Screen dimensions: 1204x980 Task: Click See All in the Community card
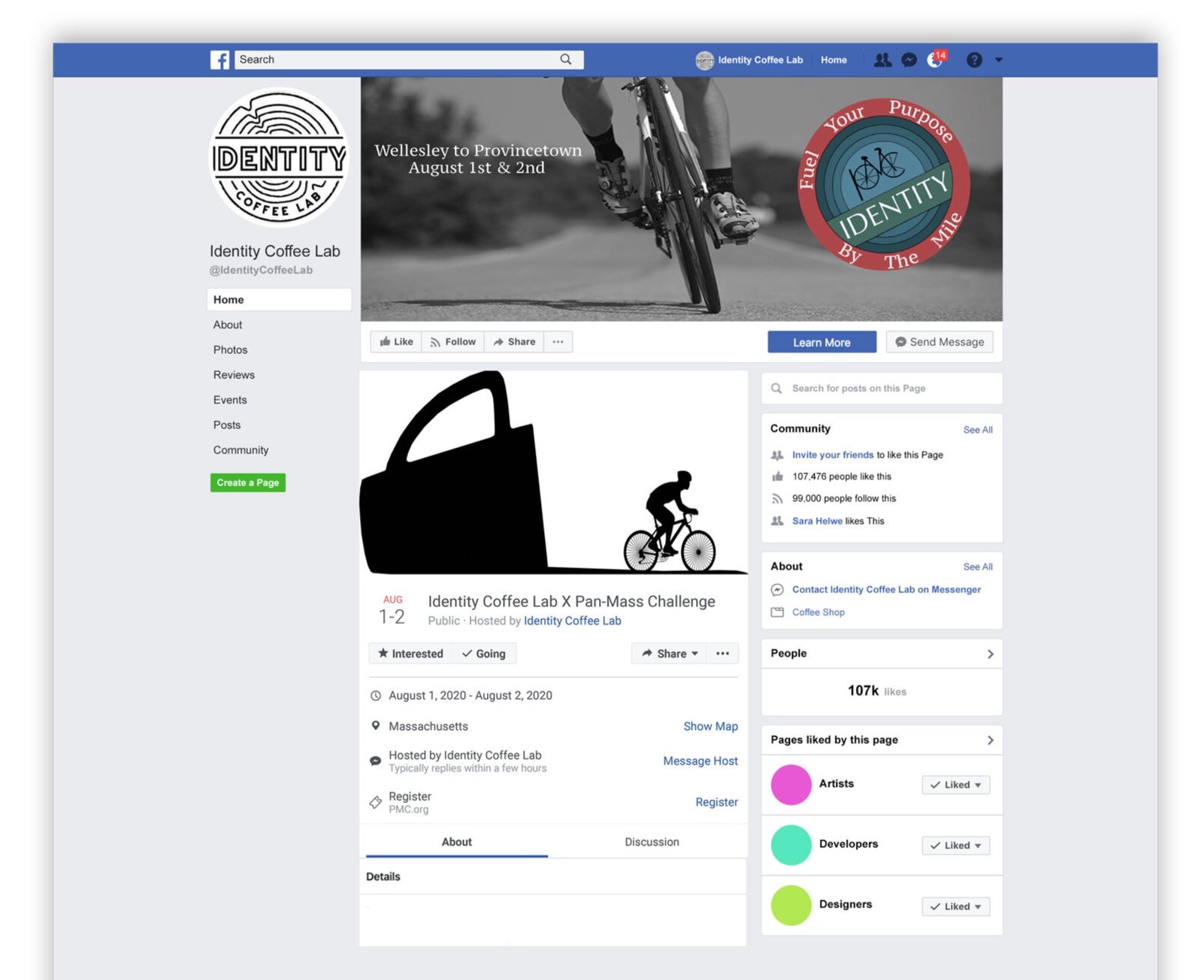click(978, 430)
